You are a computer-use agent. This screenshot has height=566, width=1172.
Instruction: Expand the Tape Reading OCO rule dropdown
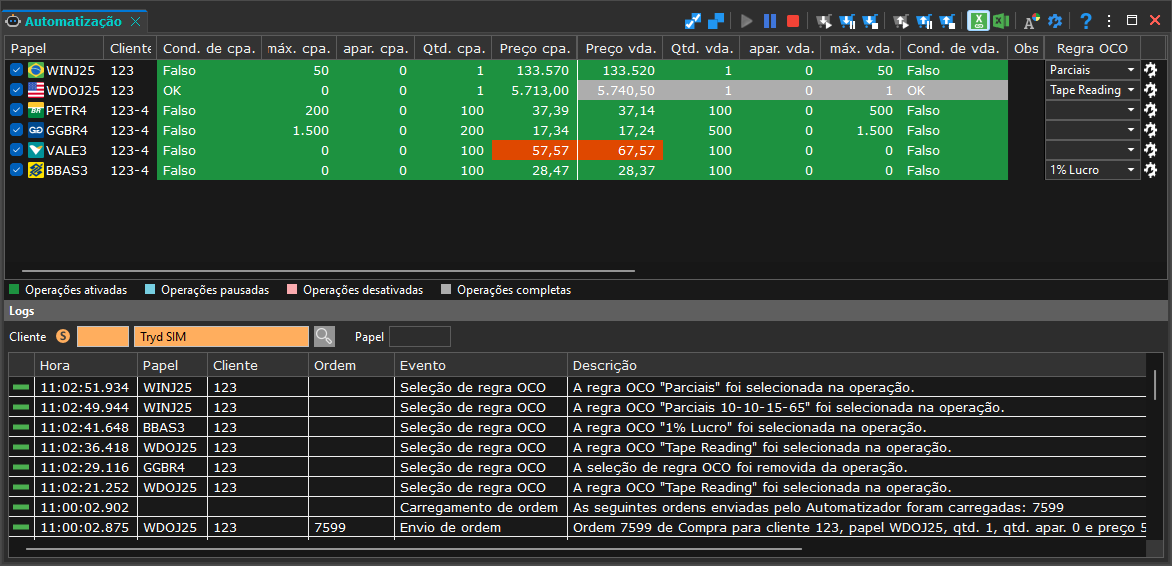(1092, 90)
